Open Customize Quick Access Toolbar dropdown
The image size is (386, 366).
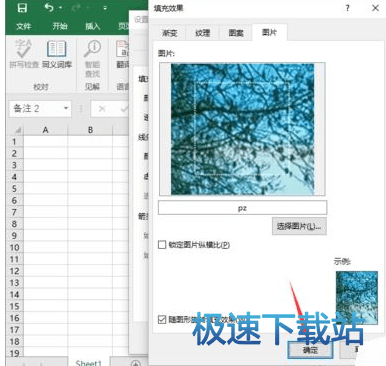105,8
